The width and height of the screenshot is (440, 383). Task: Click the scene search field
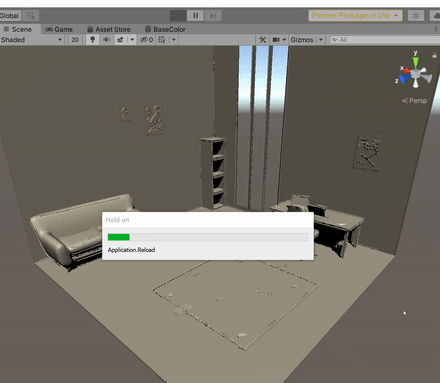(385, 40)
